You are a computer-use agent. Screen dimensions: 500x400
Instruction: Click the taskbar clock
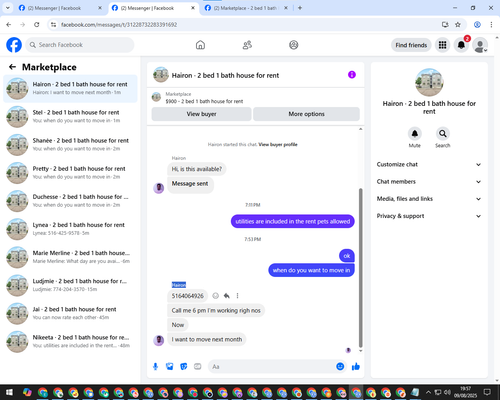click(x=466, y=392)
